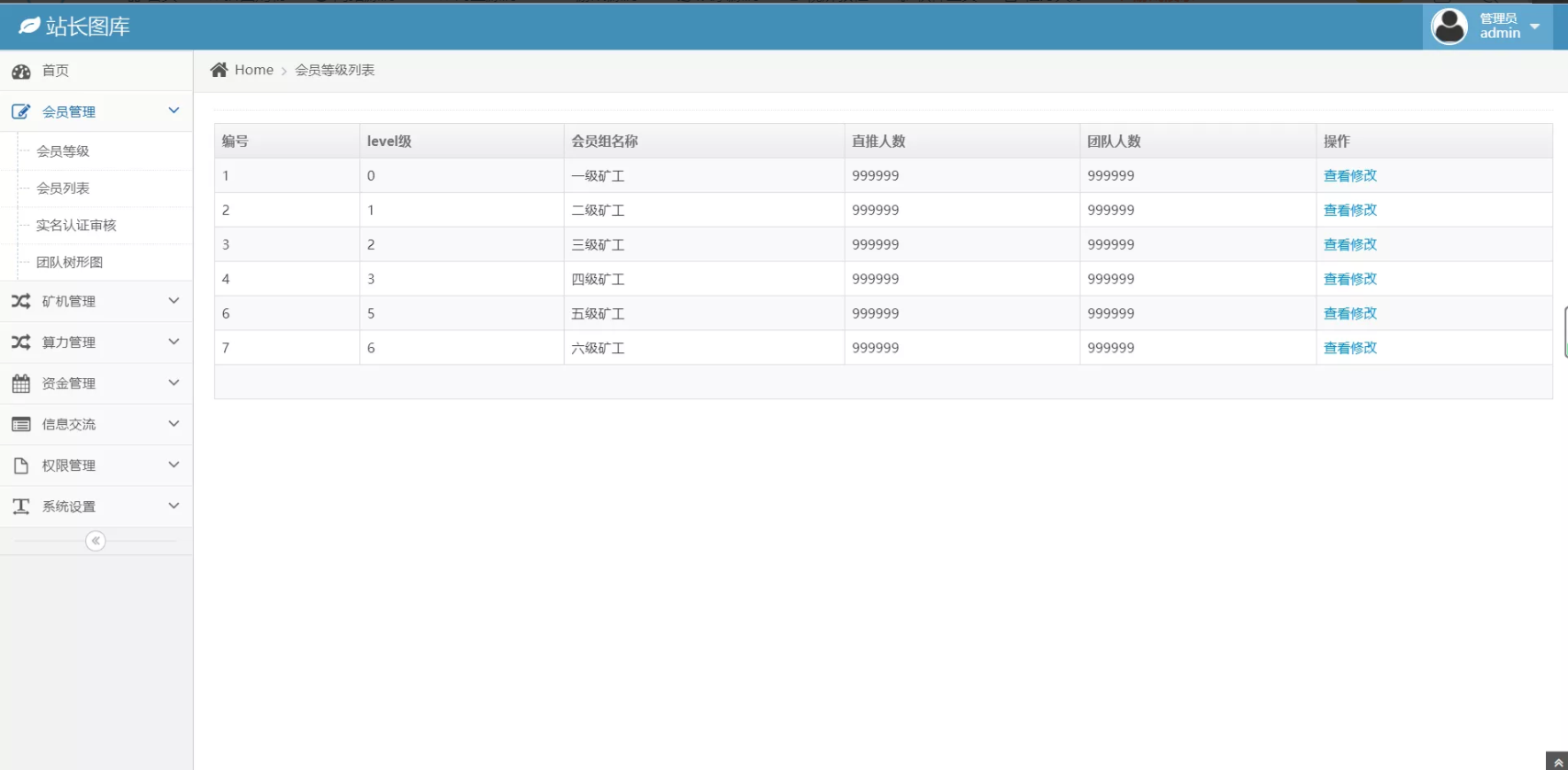1568x770 pixels.
Task: Click the calendar icon beside 资金管理
Action: tap(21, 384)
